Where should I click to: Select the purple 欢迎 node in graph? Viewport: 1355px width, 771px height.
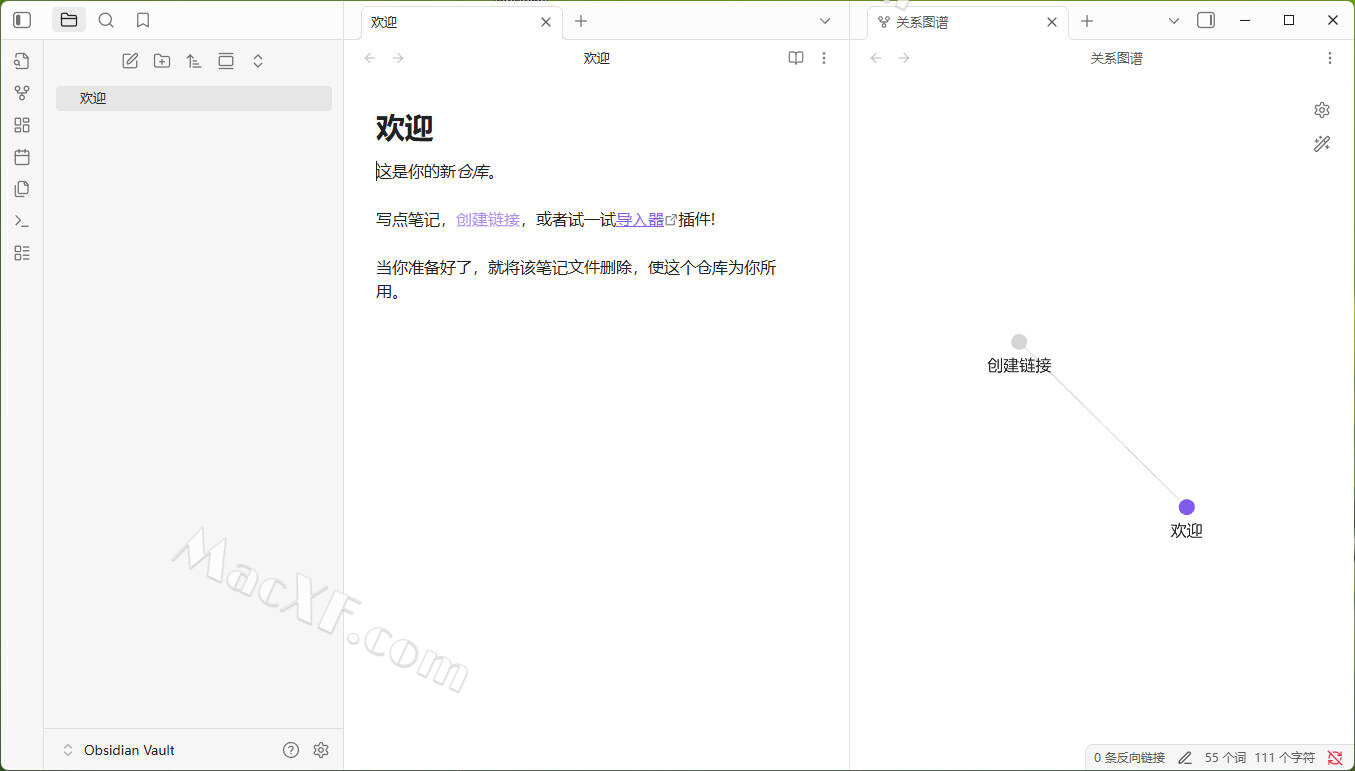pos(1186,507)
